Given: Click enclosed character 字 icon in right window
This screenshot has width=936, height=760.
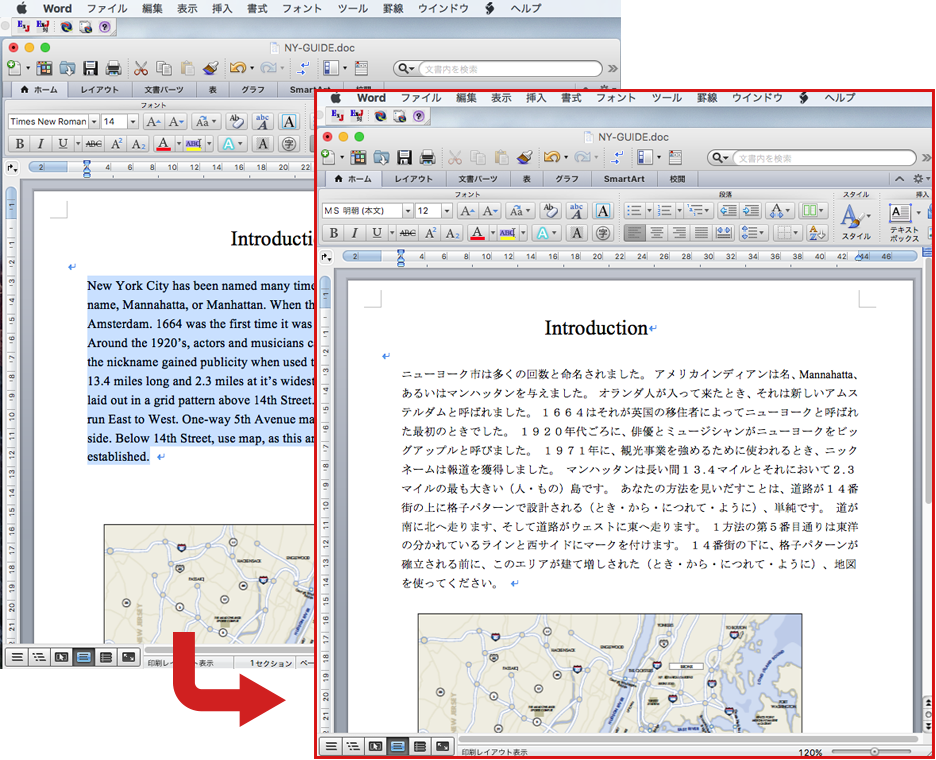Looking at the screenshot, I should (603, 233).
